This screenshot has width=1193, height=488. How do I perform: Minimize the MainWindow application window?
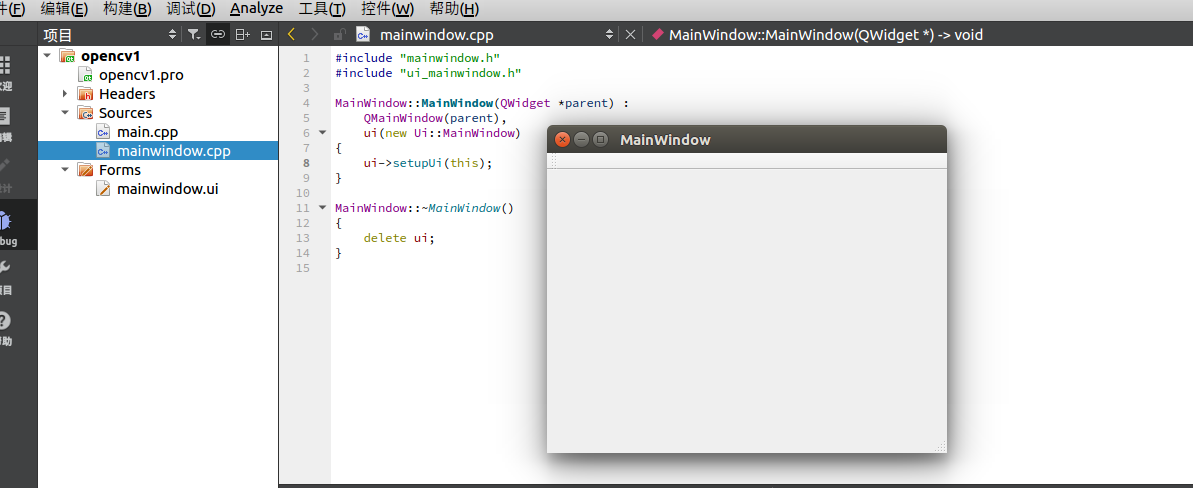(x=581, y=139)
